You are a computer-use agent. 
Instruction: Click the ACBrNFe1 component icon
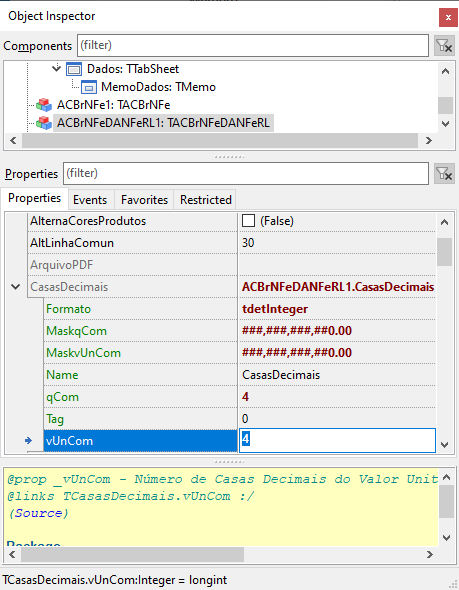[x=44, y=105]
